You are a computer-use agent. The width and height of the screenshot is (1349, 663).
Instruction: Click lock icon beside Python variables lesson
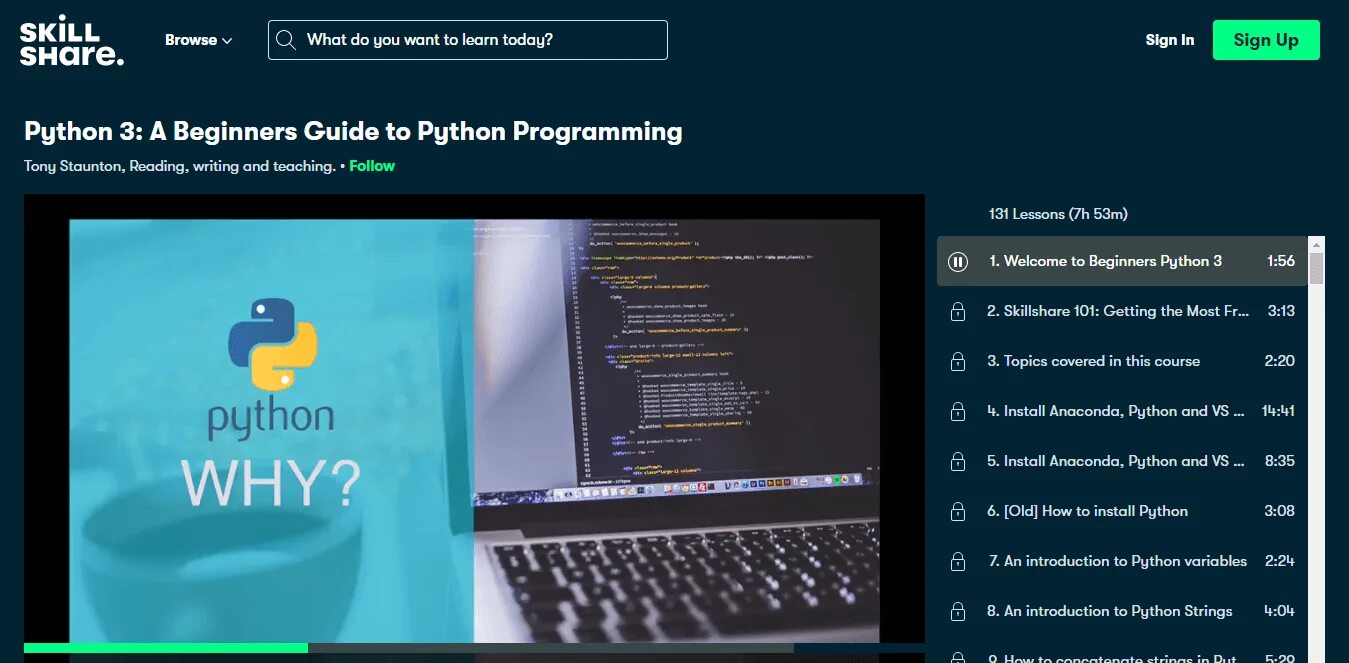(957, 562)
